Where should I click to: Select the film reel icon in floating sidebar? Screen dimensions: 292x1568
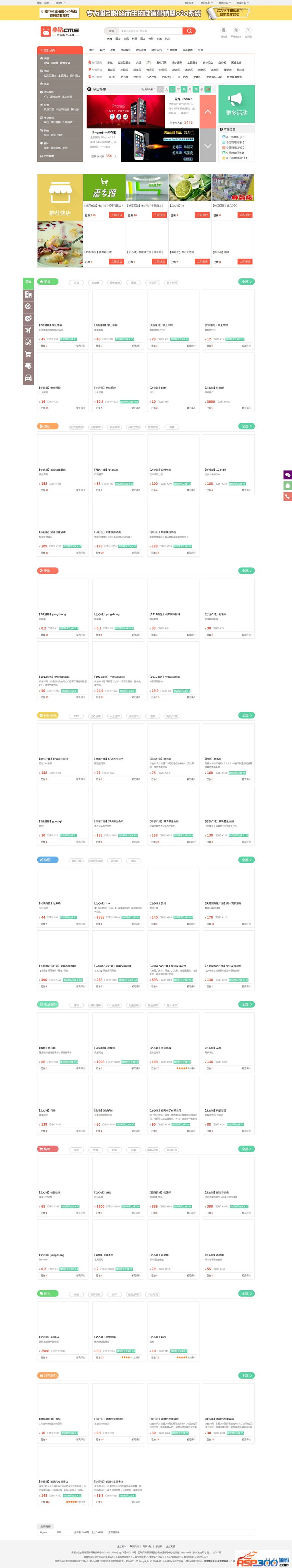28,306
